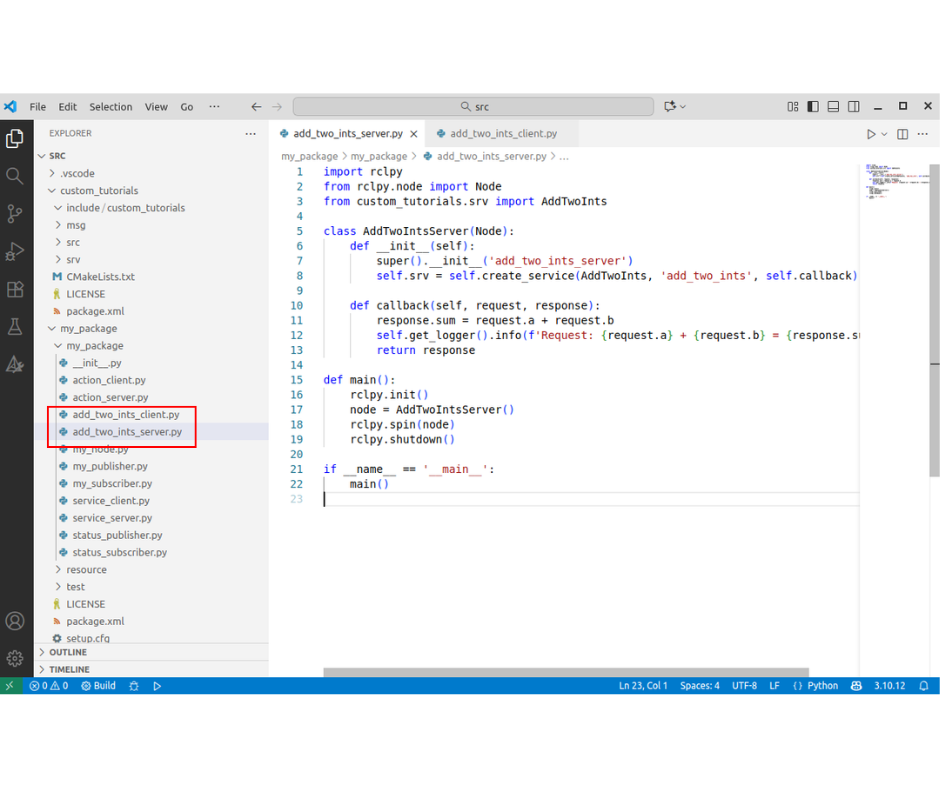Click the Accounts icon in activity bar

[x=15, y=621]
